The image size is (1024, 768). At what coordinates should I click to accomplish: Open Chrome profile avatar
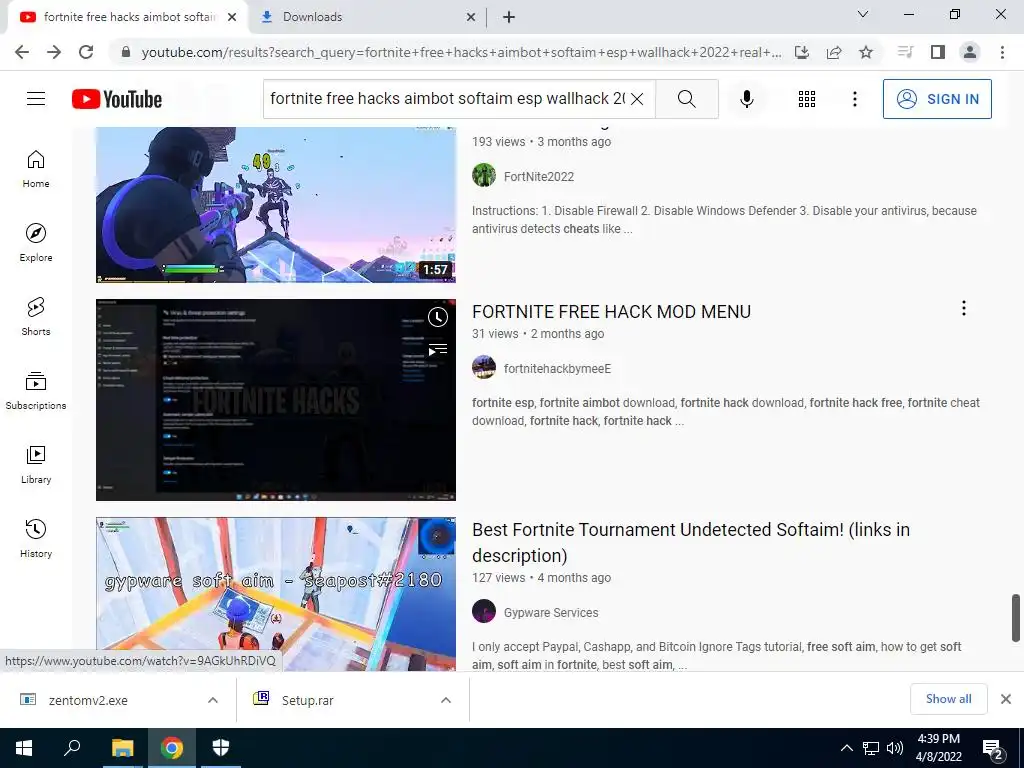click(x=970, y=52)
